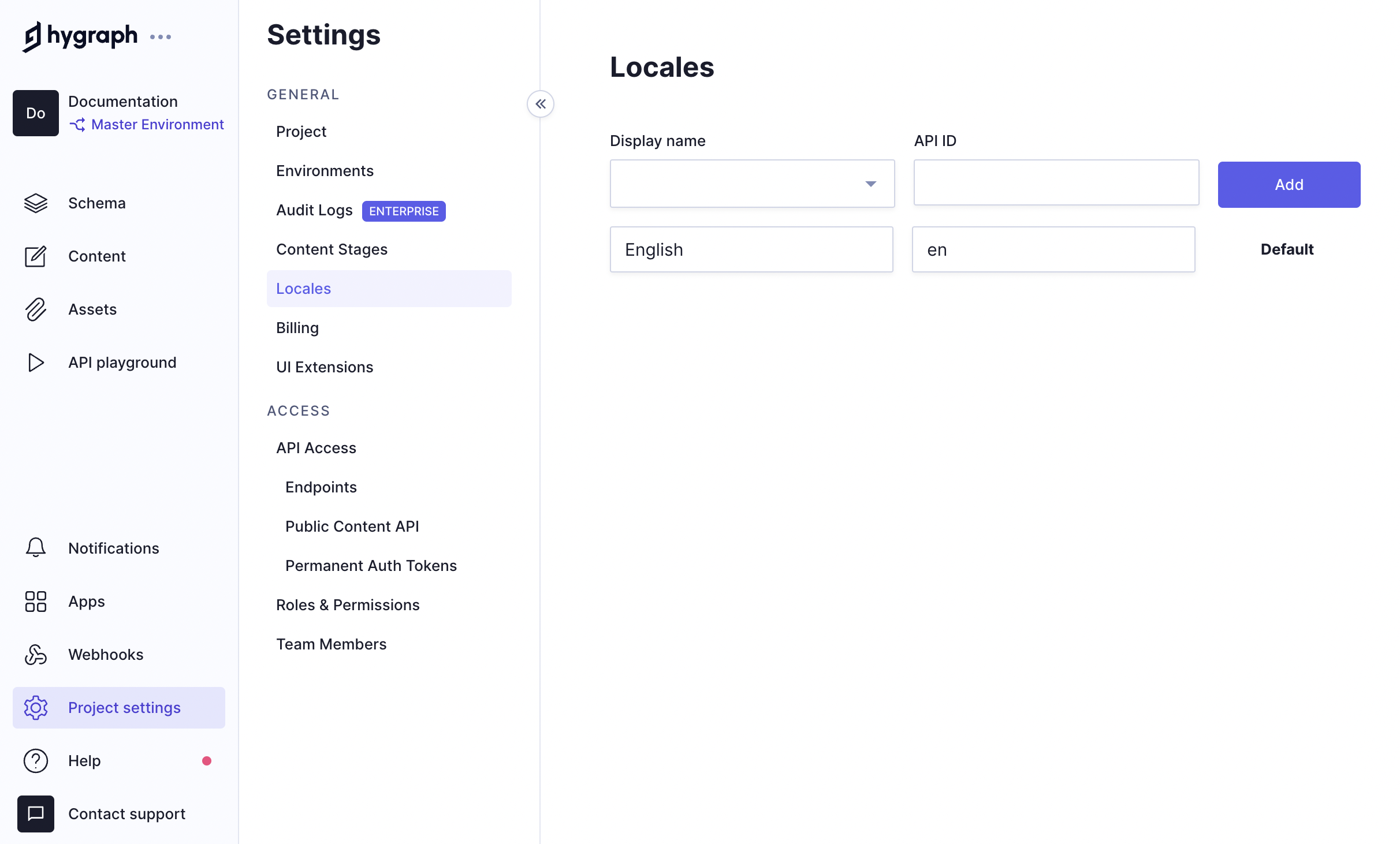Open API playground play icon
Viewport: 1400px width, 844px height.
pyautogui.click(x=36, y=363)
